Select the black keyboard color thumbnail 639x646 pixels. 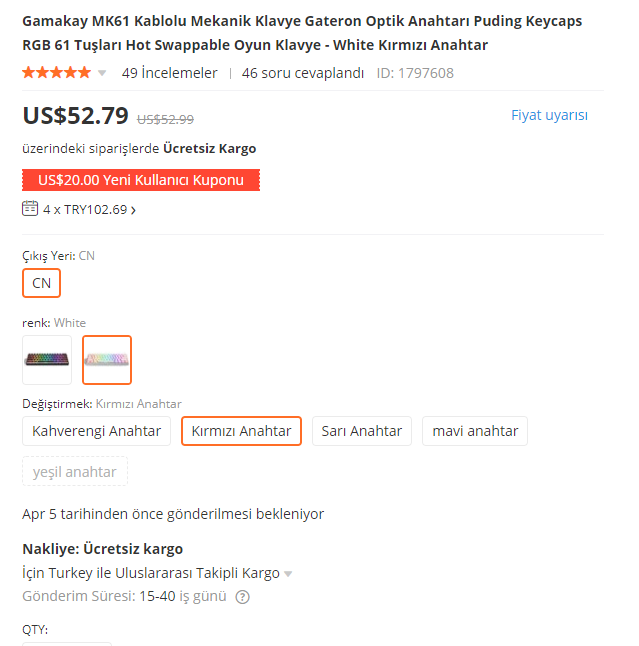[47, 360]
